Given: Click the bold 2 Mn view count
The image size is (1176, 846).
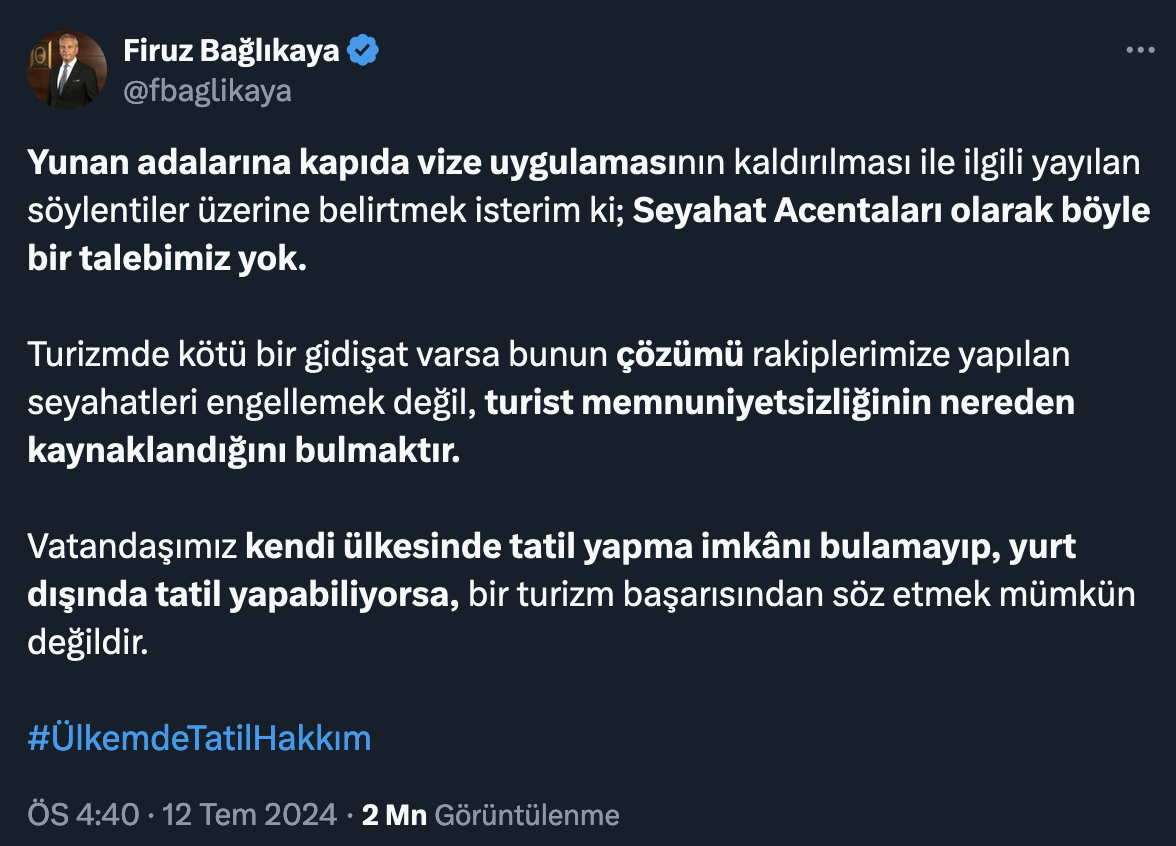Looking at the screenshot, I should coord(393,815).
